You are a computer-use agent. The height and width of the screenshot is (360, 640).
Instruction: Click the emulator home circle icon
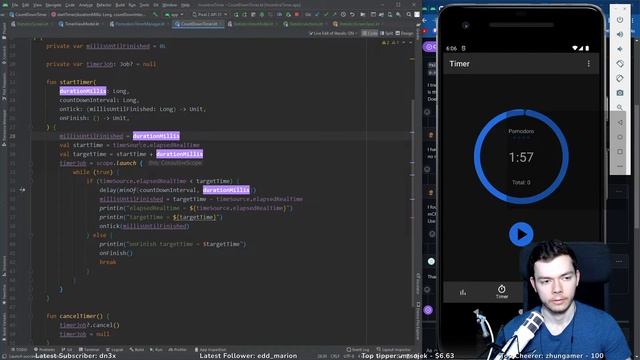620,137
